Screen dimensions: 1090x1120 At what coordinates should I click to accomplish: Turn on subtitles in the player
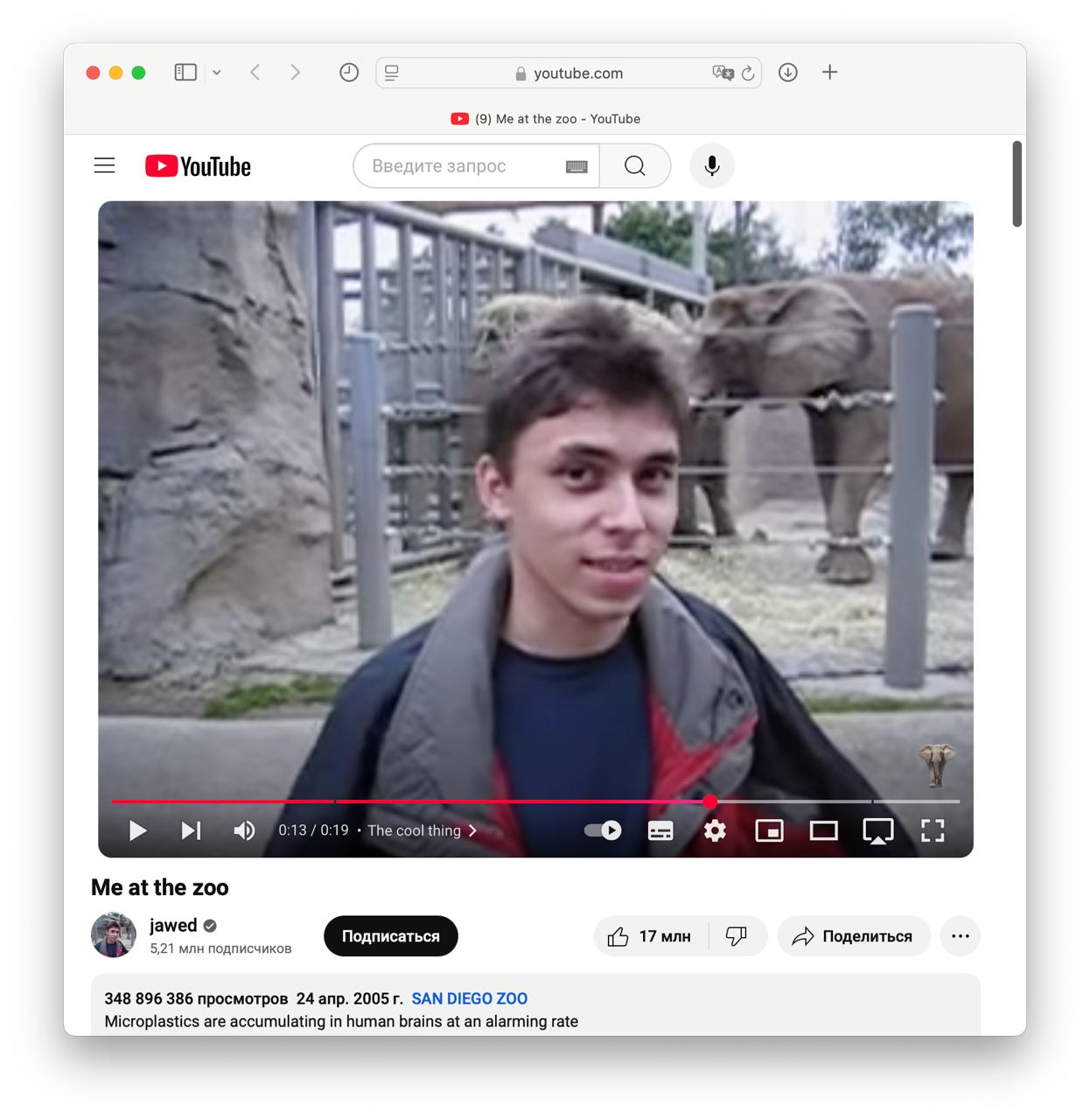(x=660, y=831)
